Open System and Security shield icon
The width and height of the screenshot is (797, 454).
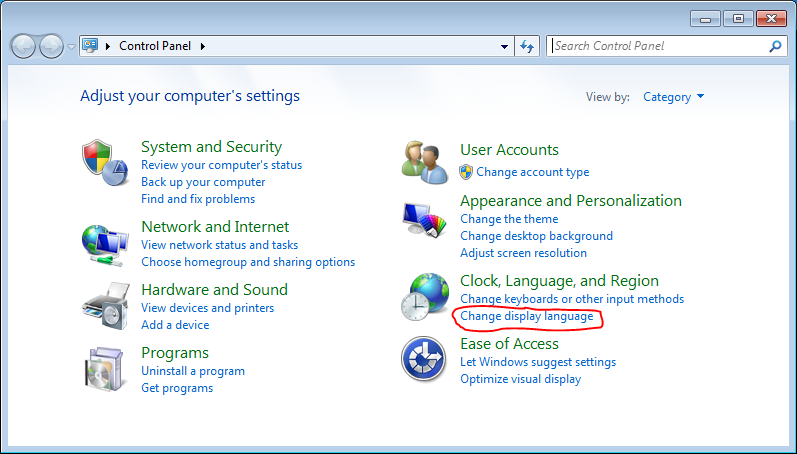tap(104, 163)
